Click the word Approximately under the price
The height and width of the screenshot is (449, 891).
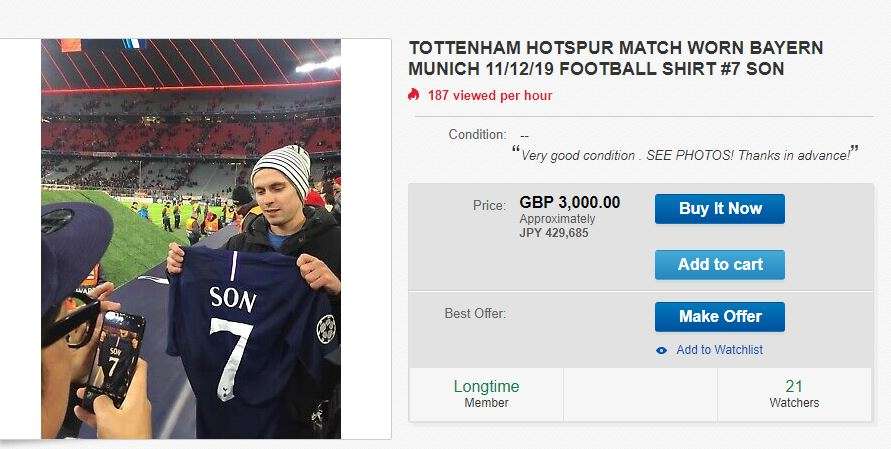pyautogui.click(x=557, y=219)
